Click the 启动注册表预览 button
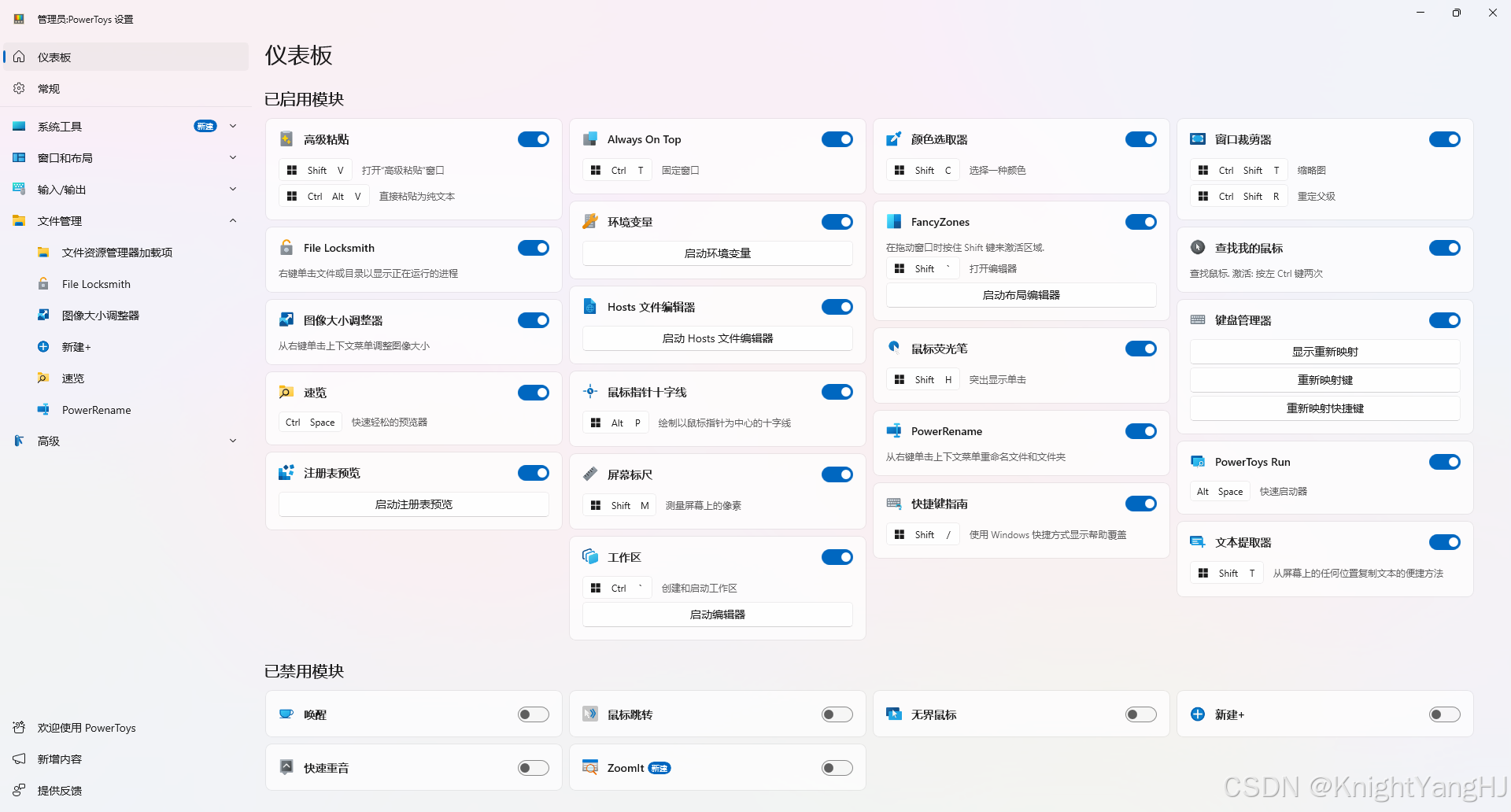 click(x=414, y=504)
